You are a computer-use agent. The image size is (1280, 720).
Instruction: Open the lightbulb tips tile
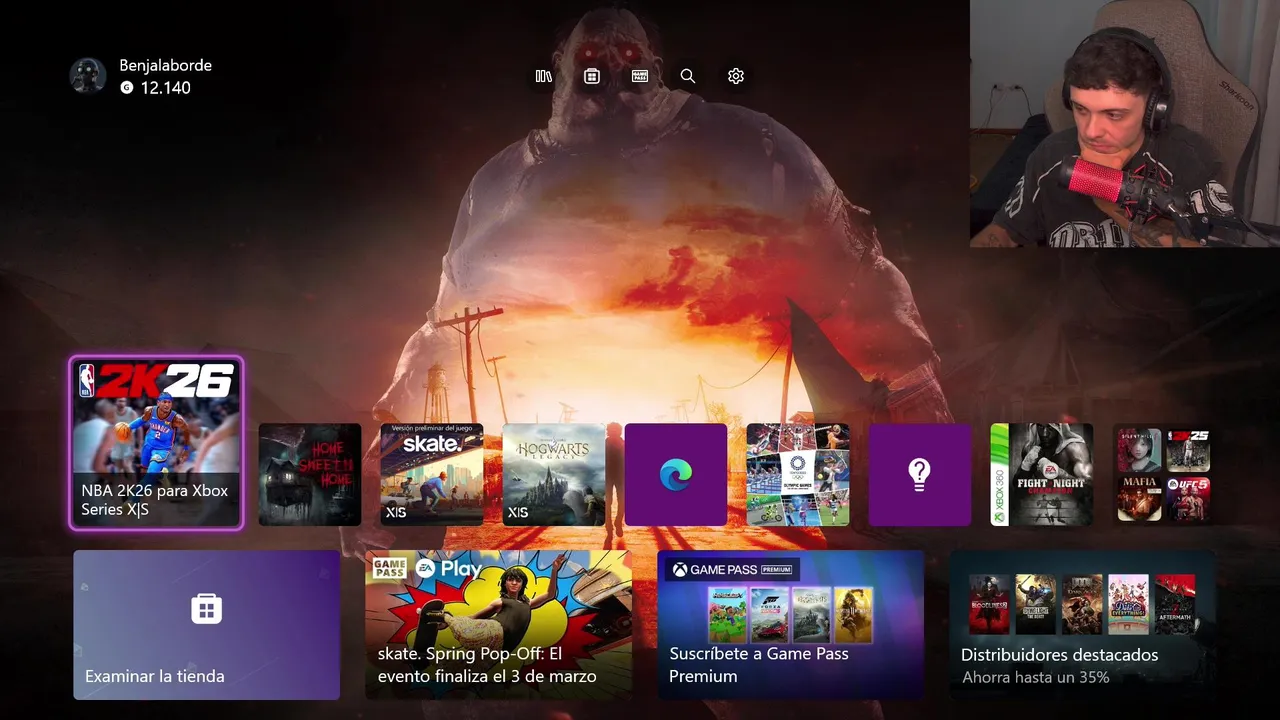pyautogui.click(x=920, y=474)
